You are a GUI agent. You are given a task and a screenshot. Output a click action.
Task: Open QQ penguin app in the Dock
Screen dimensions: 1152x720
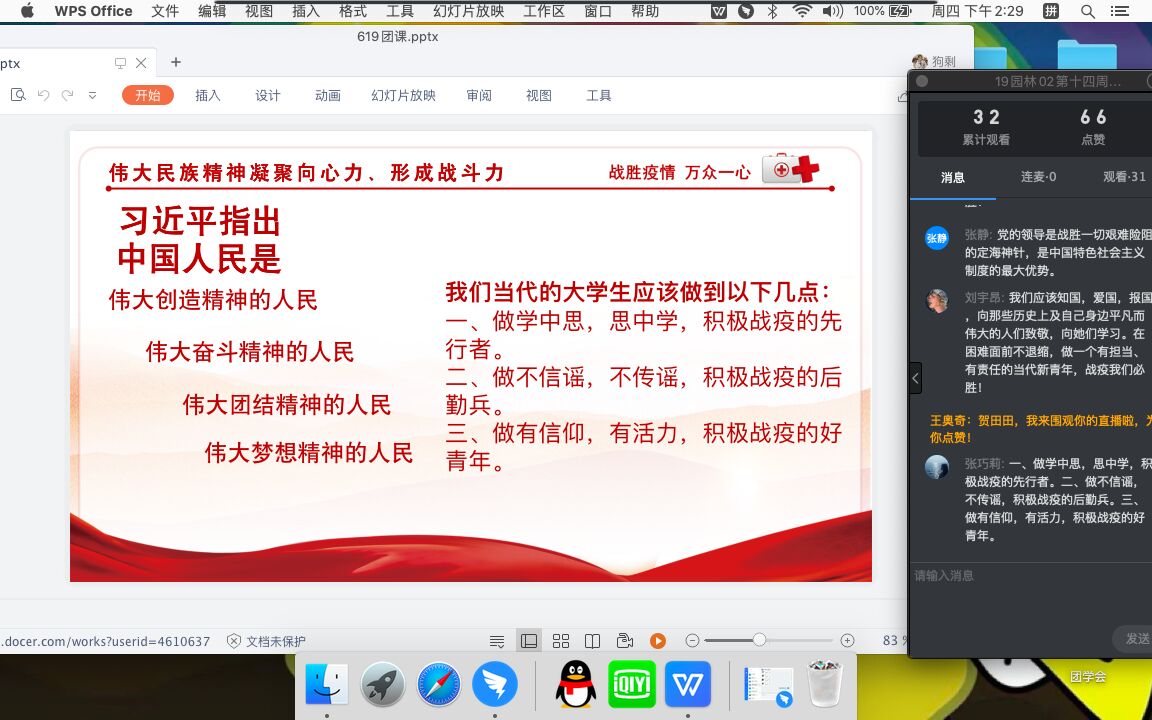point(576,685)
